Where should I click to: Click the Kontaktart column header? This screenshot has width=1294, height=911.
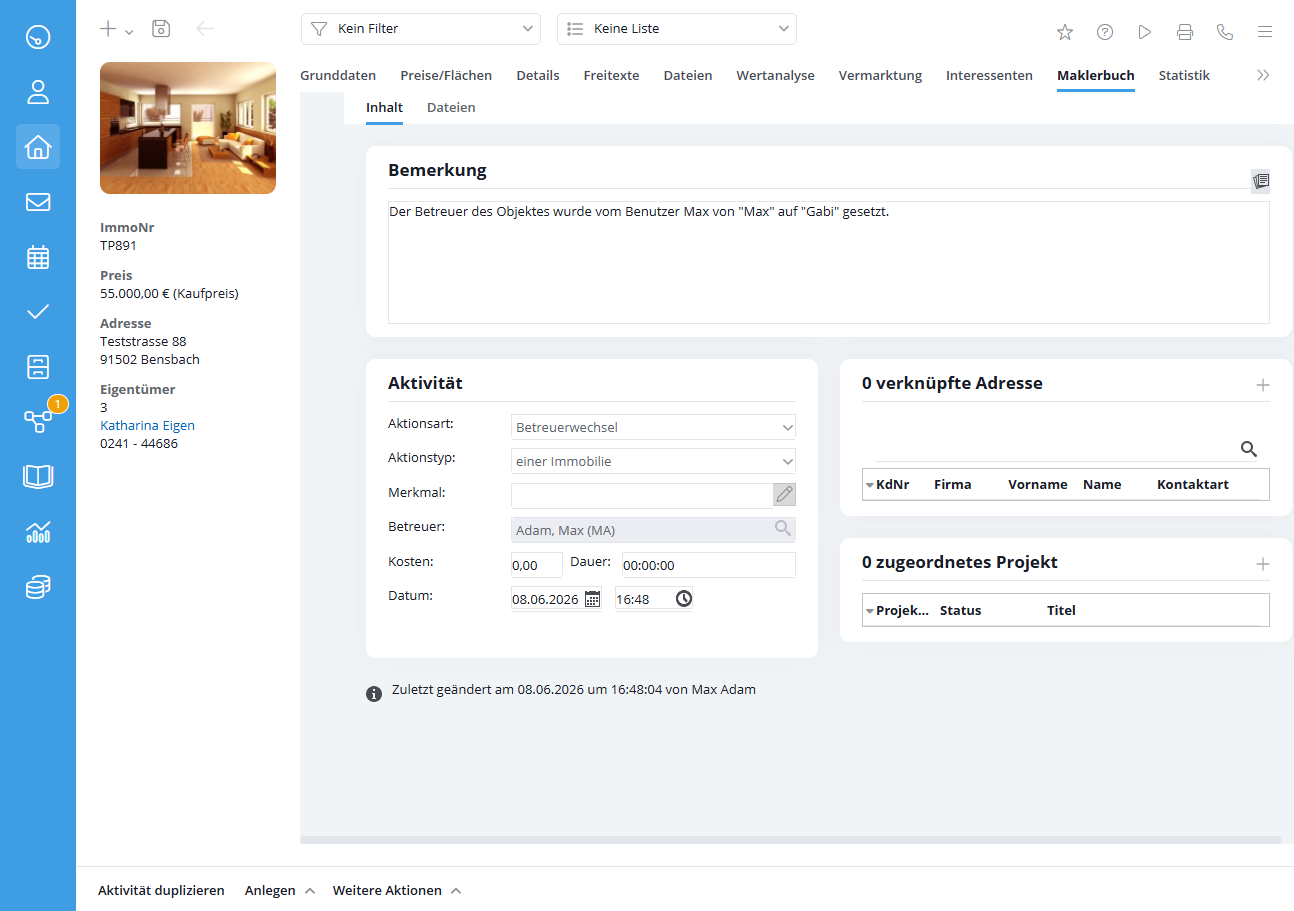coord(1193,484)
